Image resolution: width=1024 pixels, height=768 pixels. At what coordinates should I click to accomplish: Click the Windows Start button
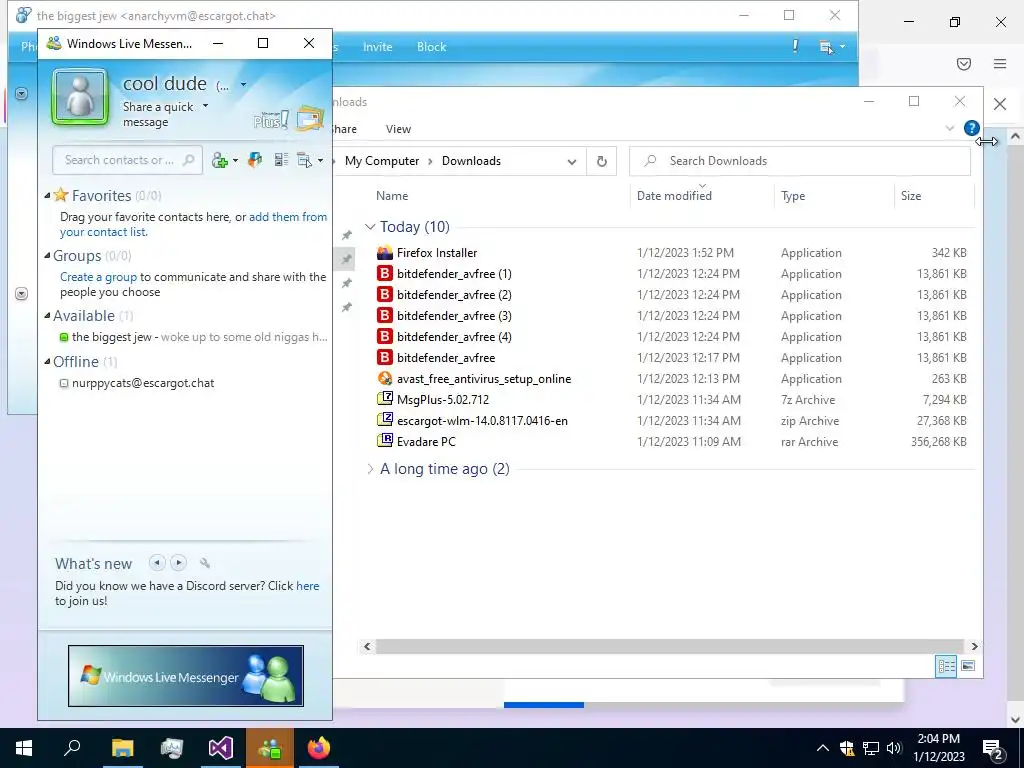pos(24,748)
